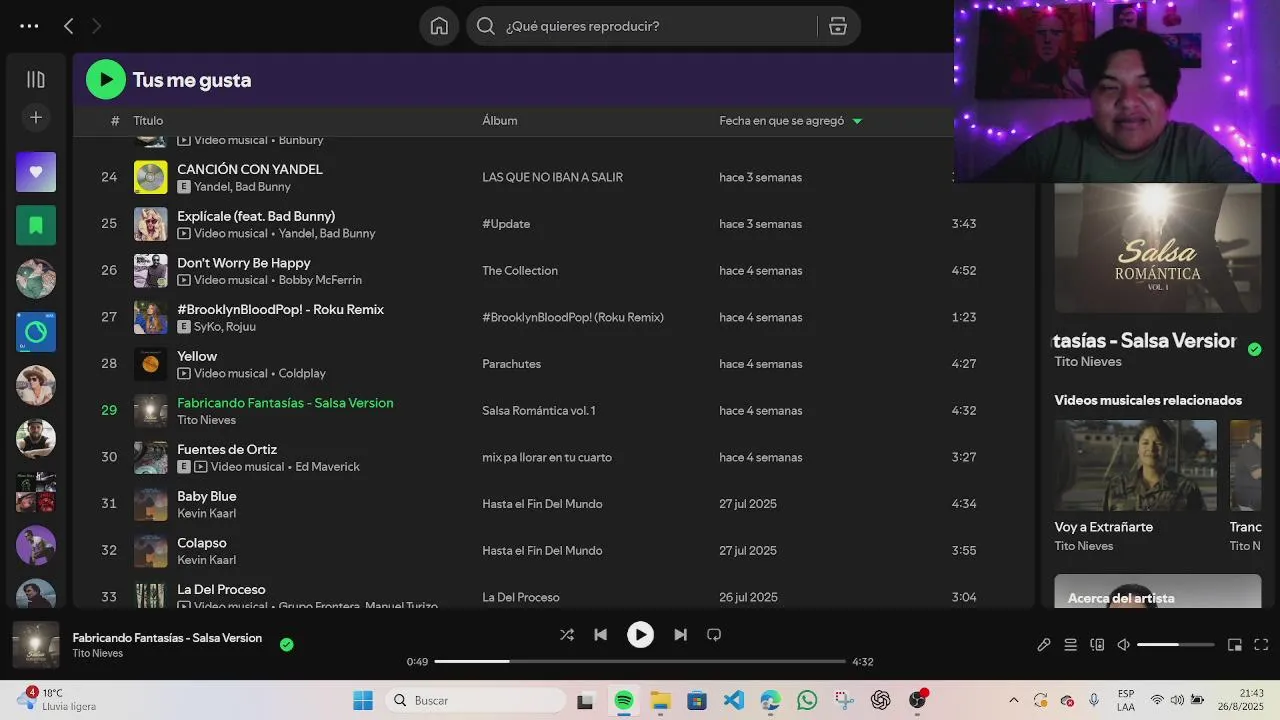Open artist Bobby McFerrin link
The image size is (1280, 720).
point(320,280)
